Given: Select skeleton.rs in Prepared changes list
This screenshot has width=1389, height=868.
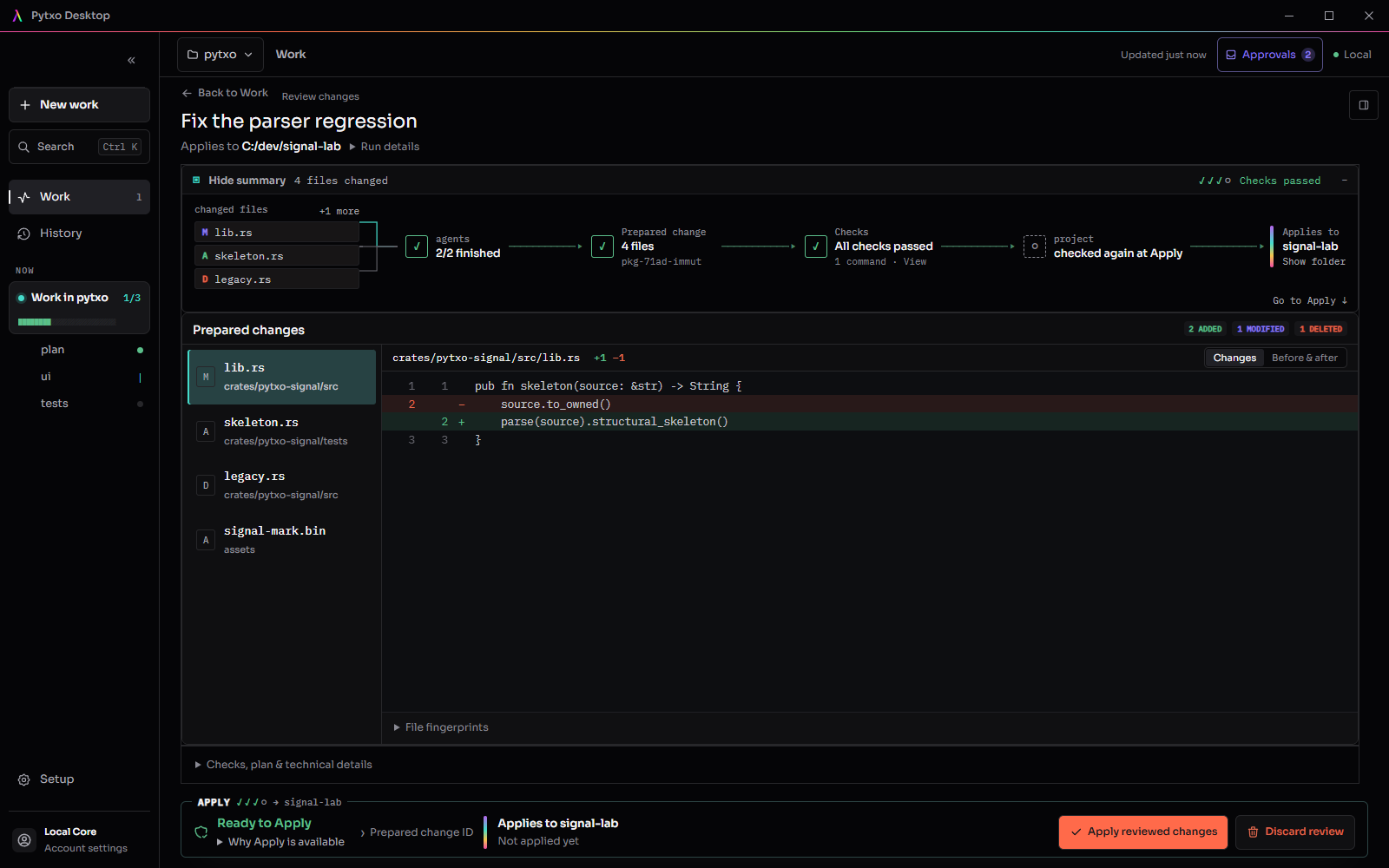Looking at the screenshot, I should pyautogui.click(x=282, y=431).
